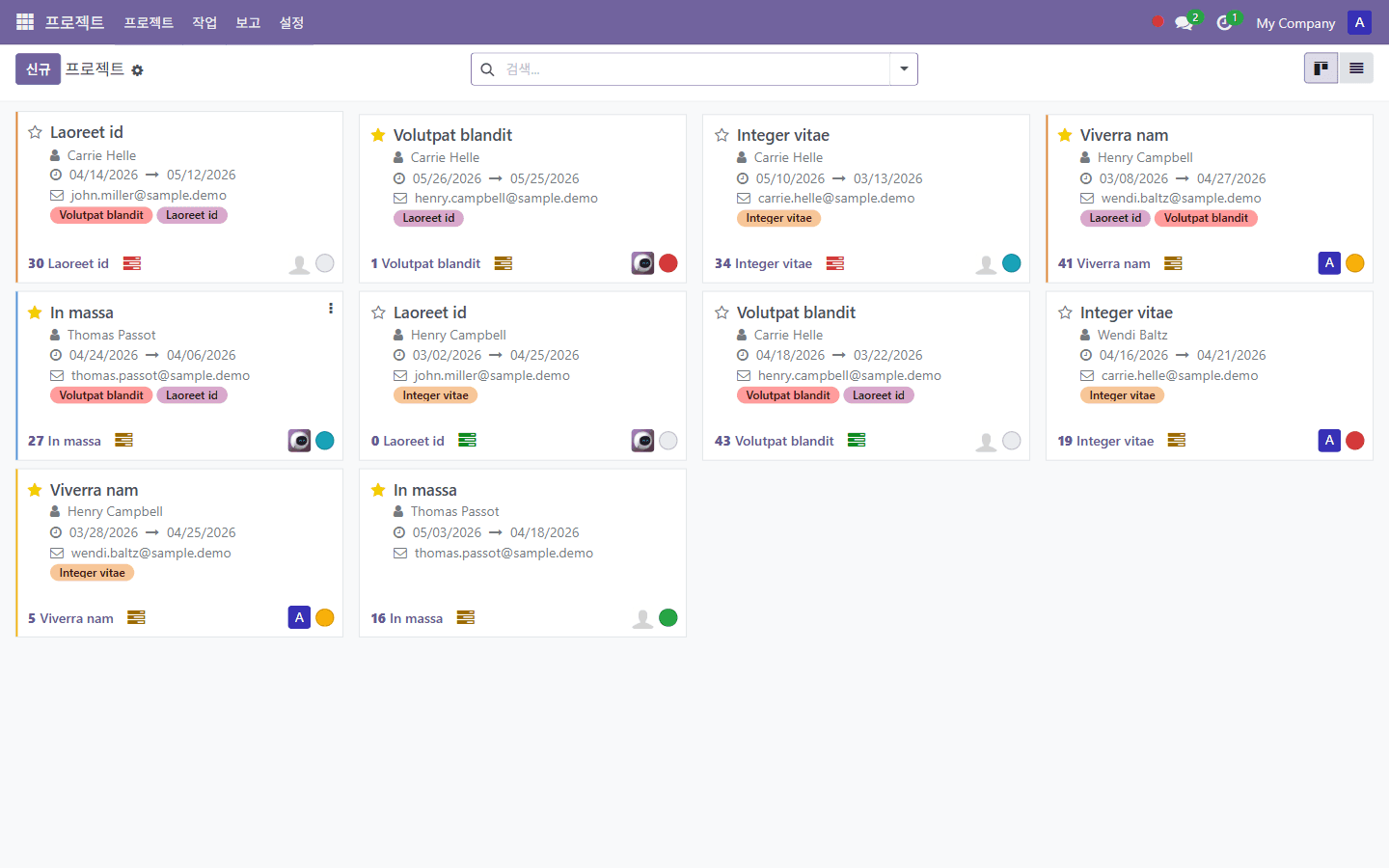Open the 설정 menu
Viewport: 1389px width, 868px height.
click(291, 22)
